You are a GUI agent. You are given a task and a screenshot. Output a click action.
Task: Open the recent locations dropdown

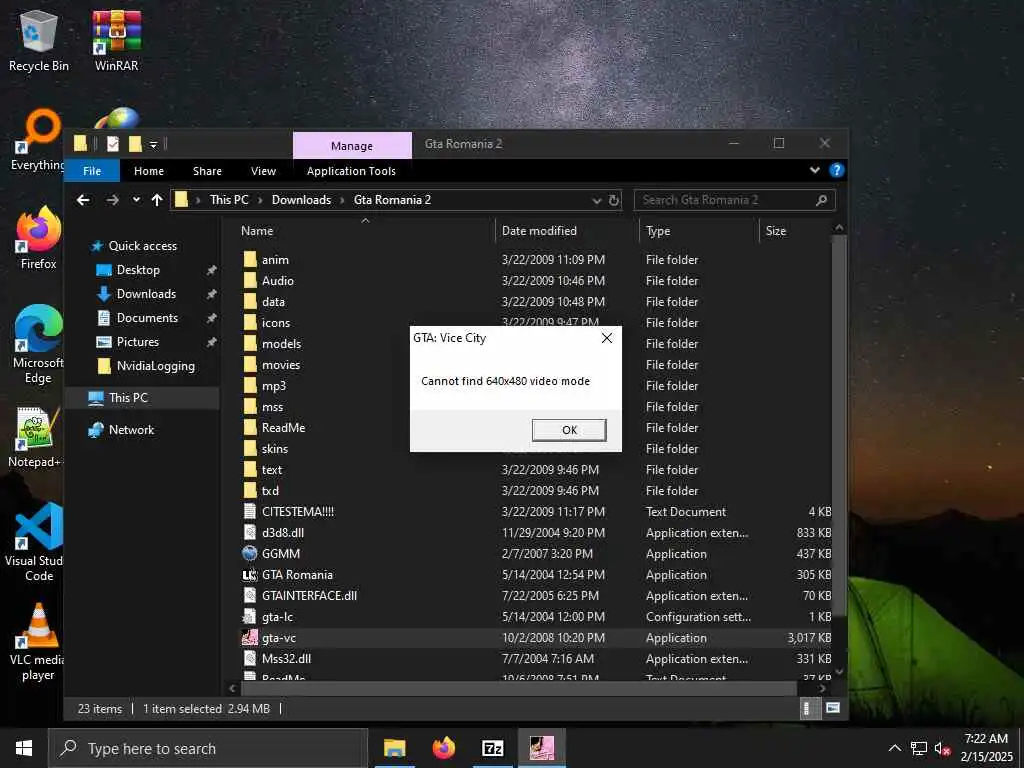point(136,200)
